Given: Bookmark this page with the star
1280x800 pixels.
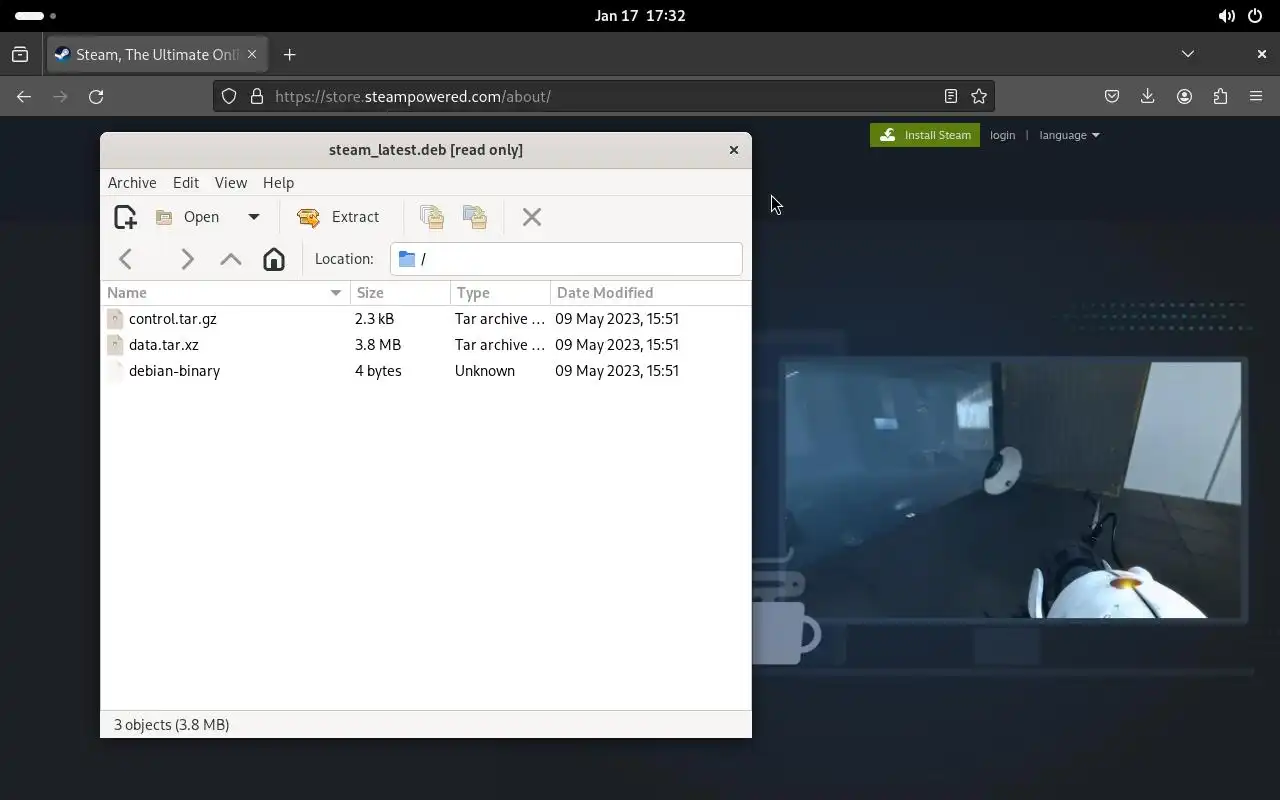Looking at the screenshot, I should pyautogui.click(x=979, y=97).
